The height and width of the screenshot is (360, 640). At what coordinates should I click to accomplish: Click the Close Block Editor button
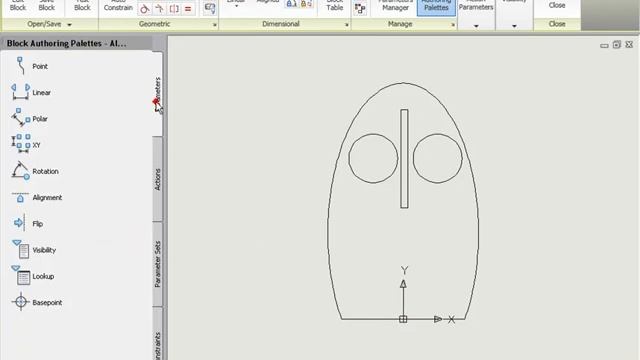(557, 6)
